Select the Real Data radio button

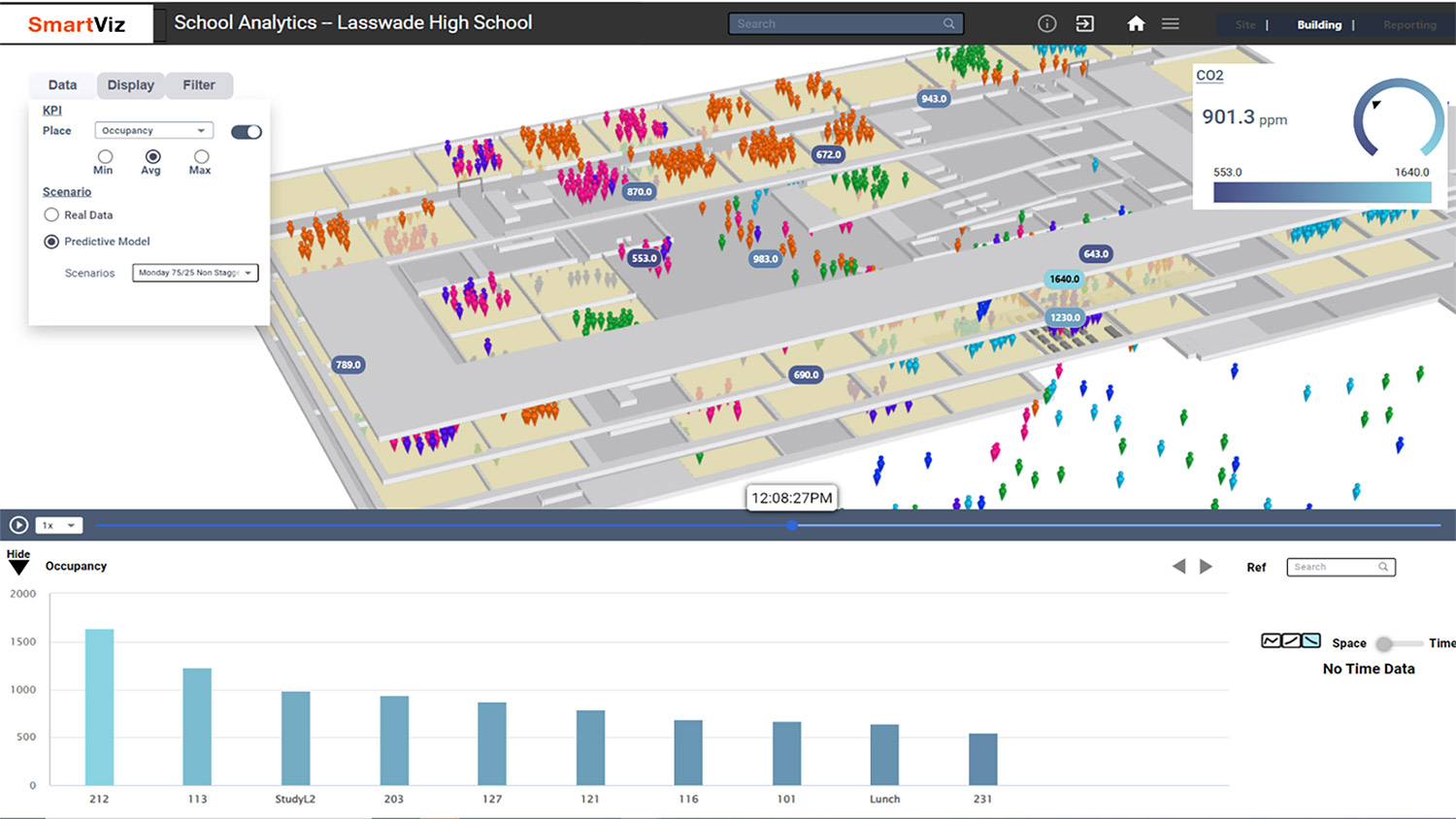pyautogui.click(x=51, y=214)
